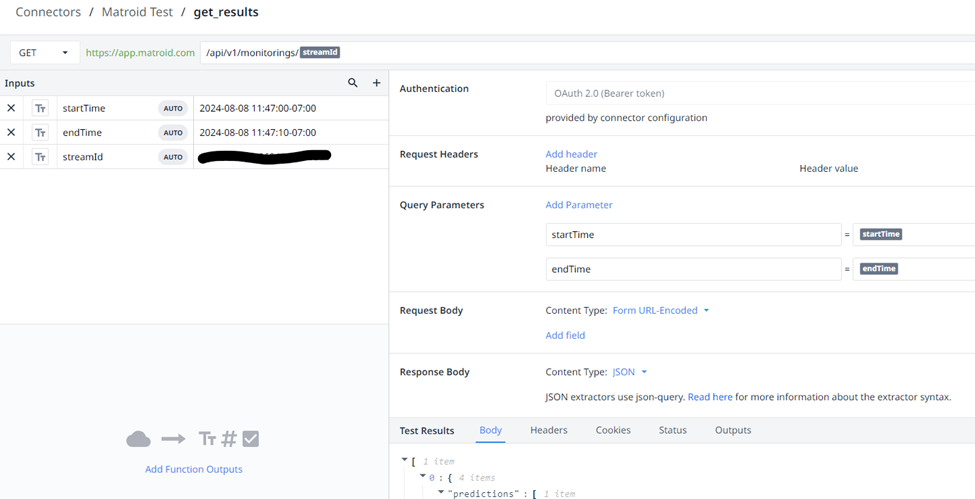Viewport: 975px width, 499px height.
Task: Toggle the AUTO badge for startTime
Action: click(173, 108)
